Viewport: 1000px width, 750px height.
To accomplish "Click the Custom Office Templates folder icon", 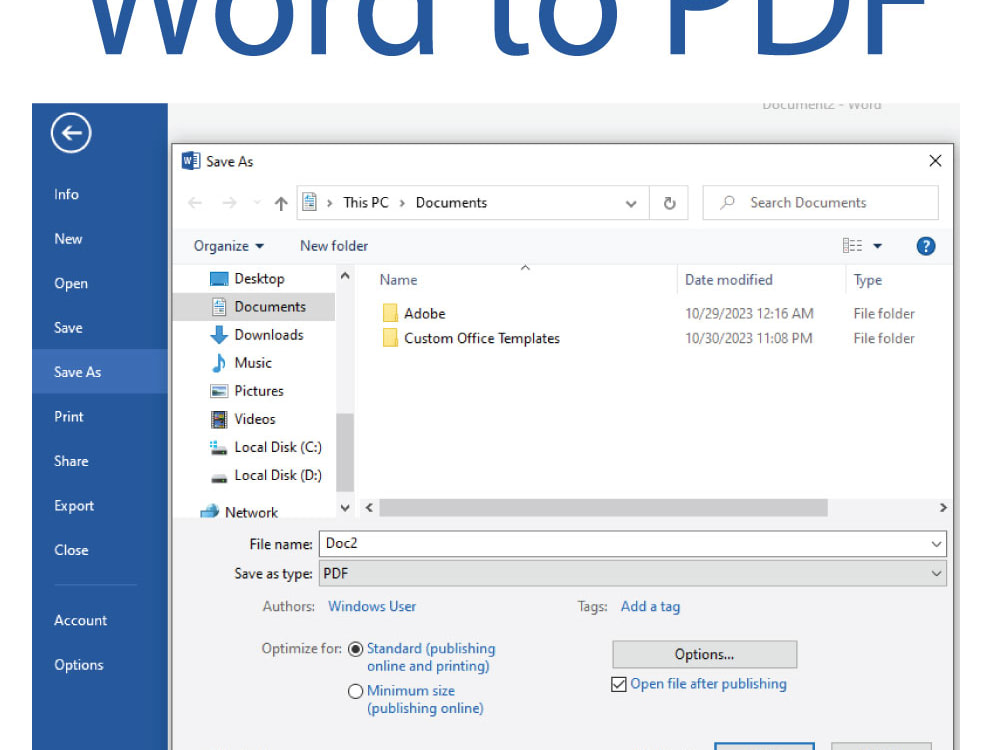I will 390,338.
